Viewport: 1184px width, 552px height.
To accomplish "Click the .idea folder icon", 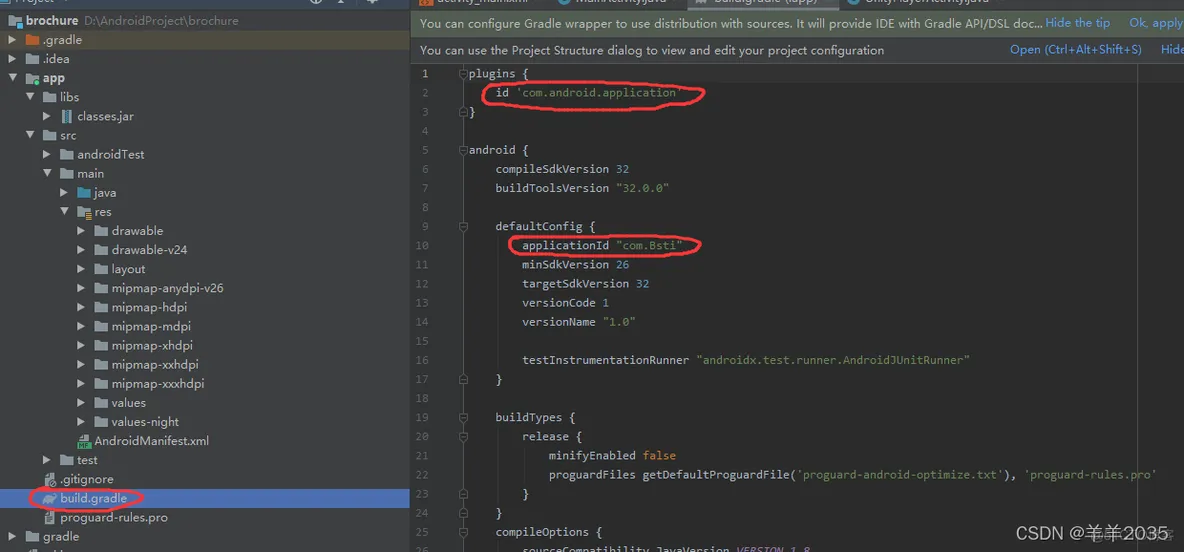I will tap(32, 59).
